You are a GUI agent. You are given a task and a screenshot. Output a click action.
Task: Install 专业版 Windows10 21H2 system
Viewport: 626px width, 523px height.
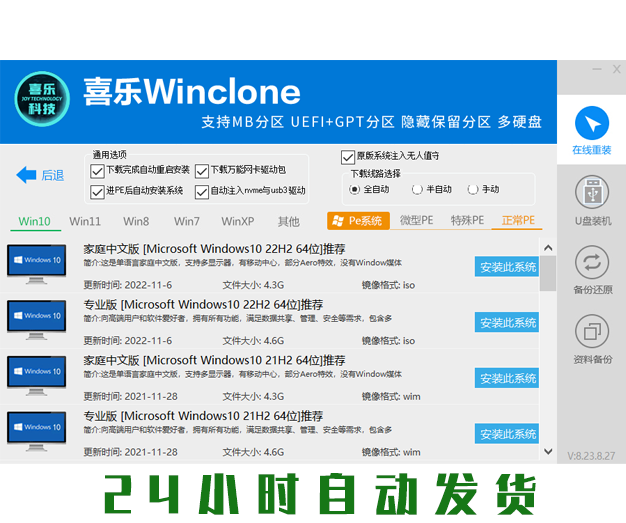coord(507,434)
